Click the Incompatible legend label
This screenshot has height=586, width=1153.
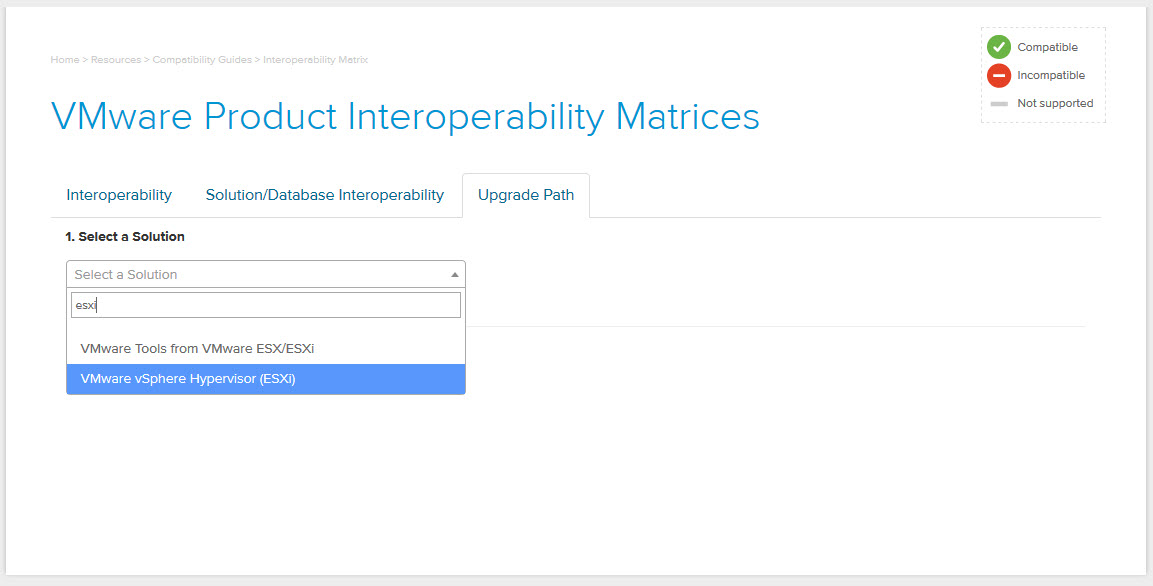1051,75
